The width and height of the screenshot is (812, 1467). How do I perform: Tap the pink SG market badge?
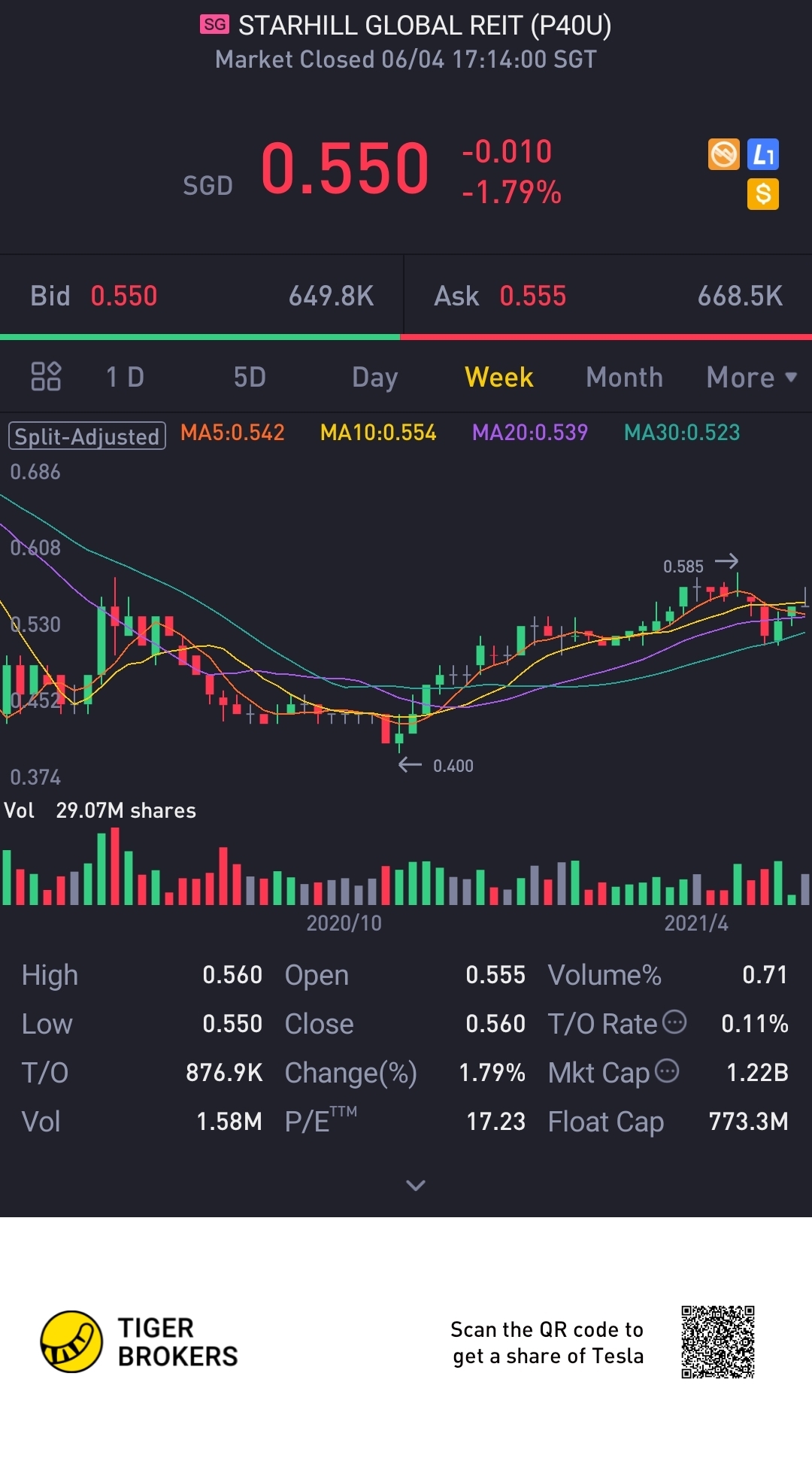(x=214, y=25)
